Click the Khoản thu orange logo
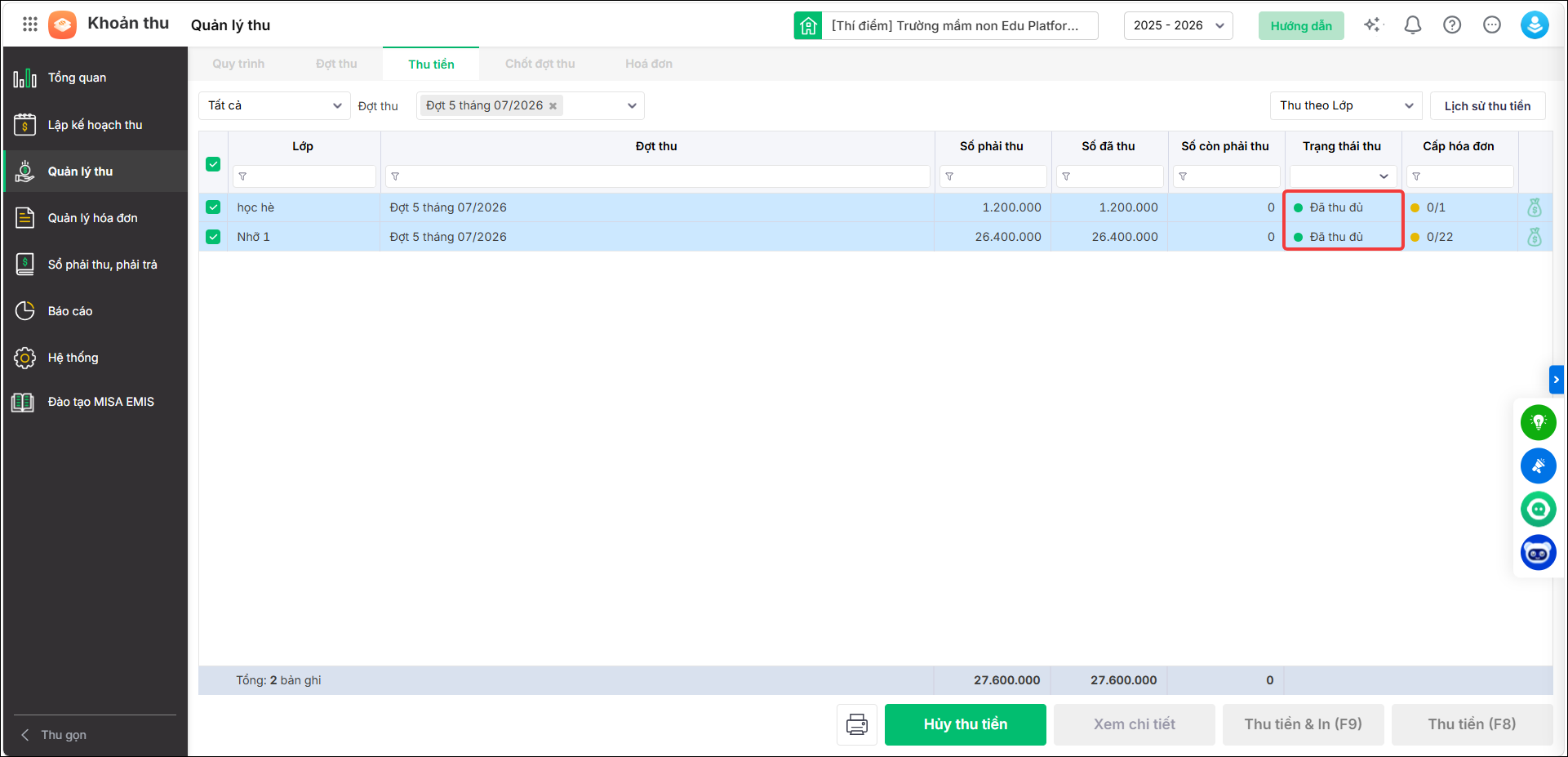 click(62, 24)
